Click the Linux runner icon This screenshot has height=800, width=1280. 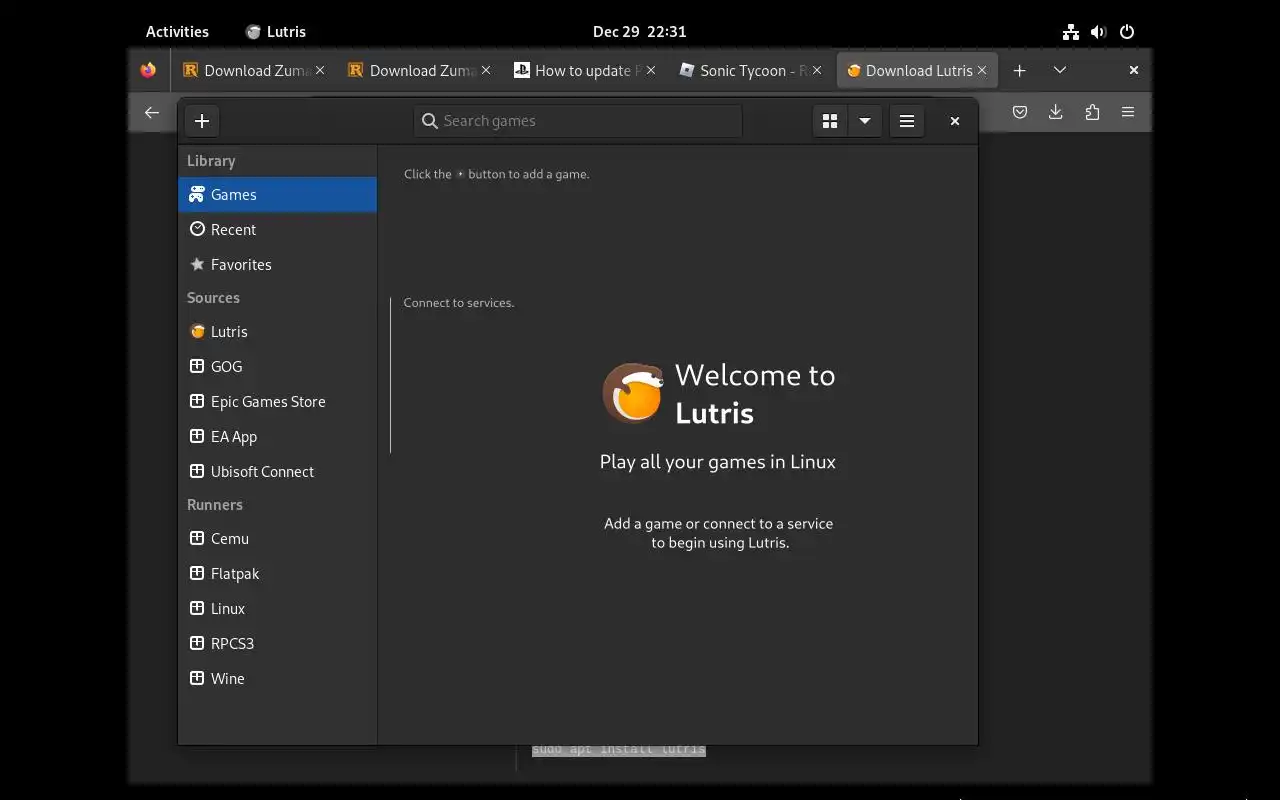197,608
